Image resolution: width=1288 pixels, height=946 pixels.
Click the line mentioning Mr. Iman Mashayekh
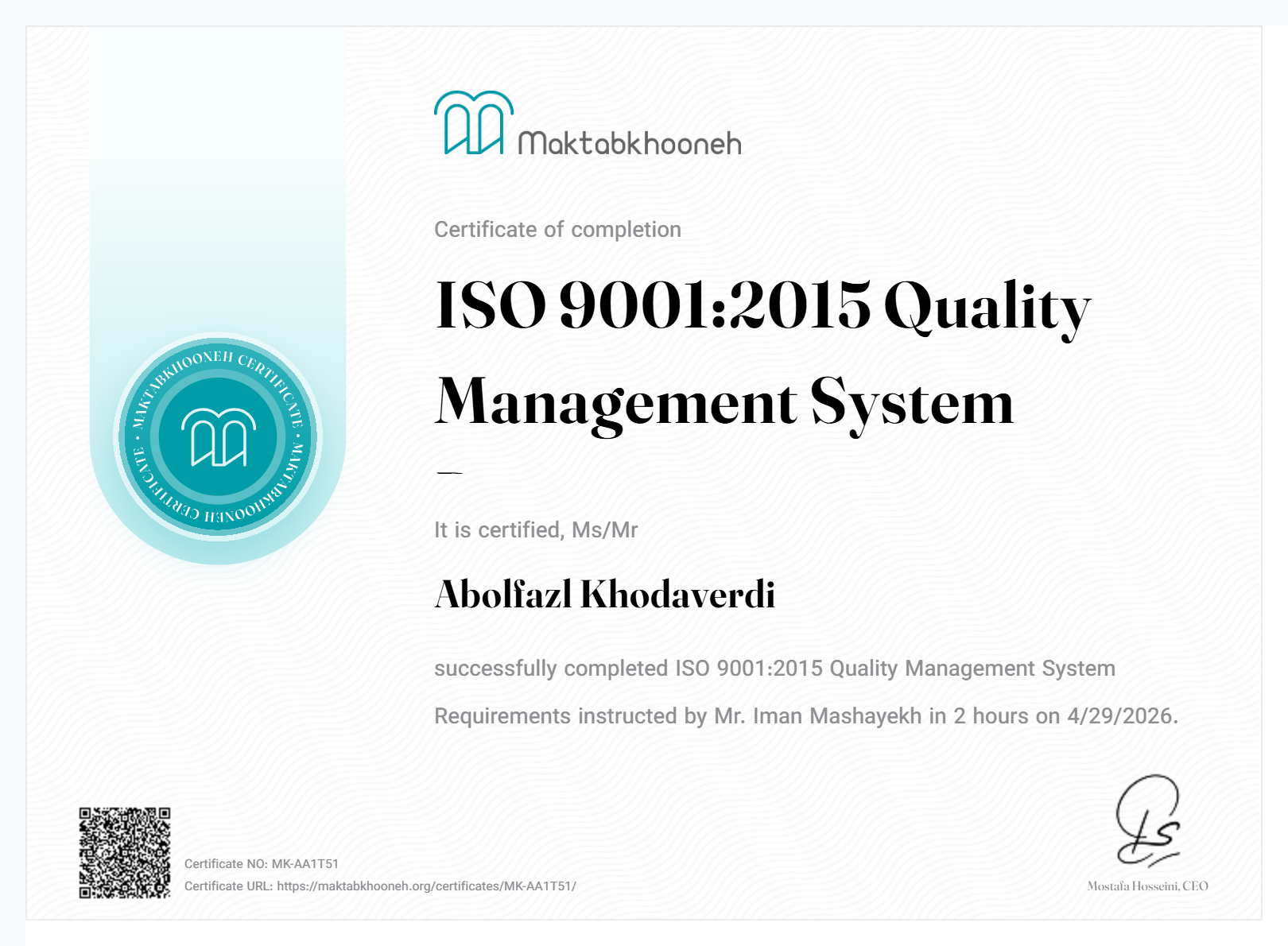tap(806, 716)
